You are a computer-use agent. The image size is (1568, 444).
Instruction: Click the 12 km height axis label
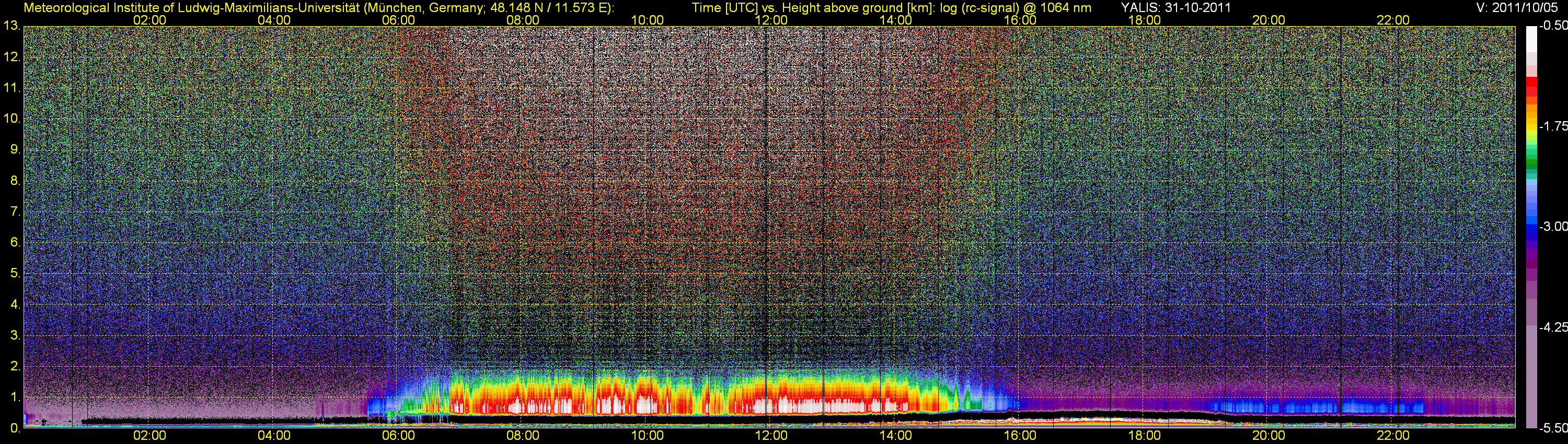[x=11, y=57]
